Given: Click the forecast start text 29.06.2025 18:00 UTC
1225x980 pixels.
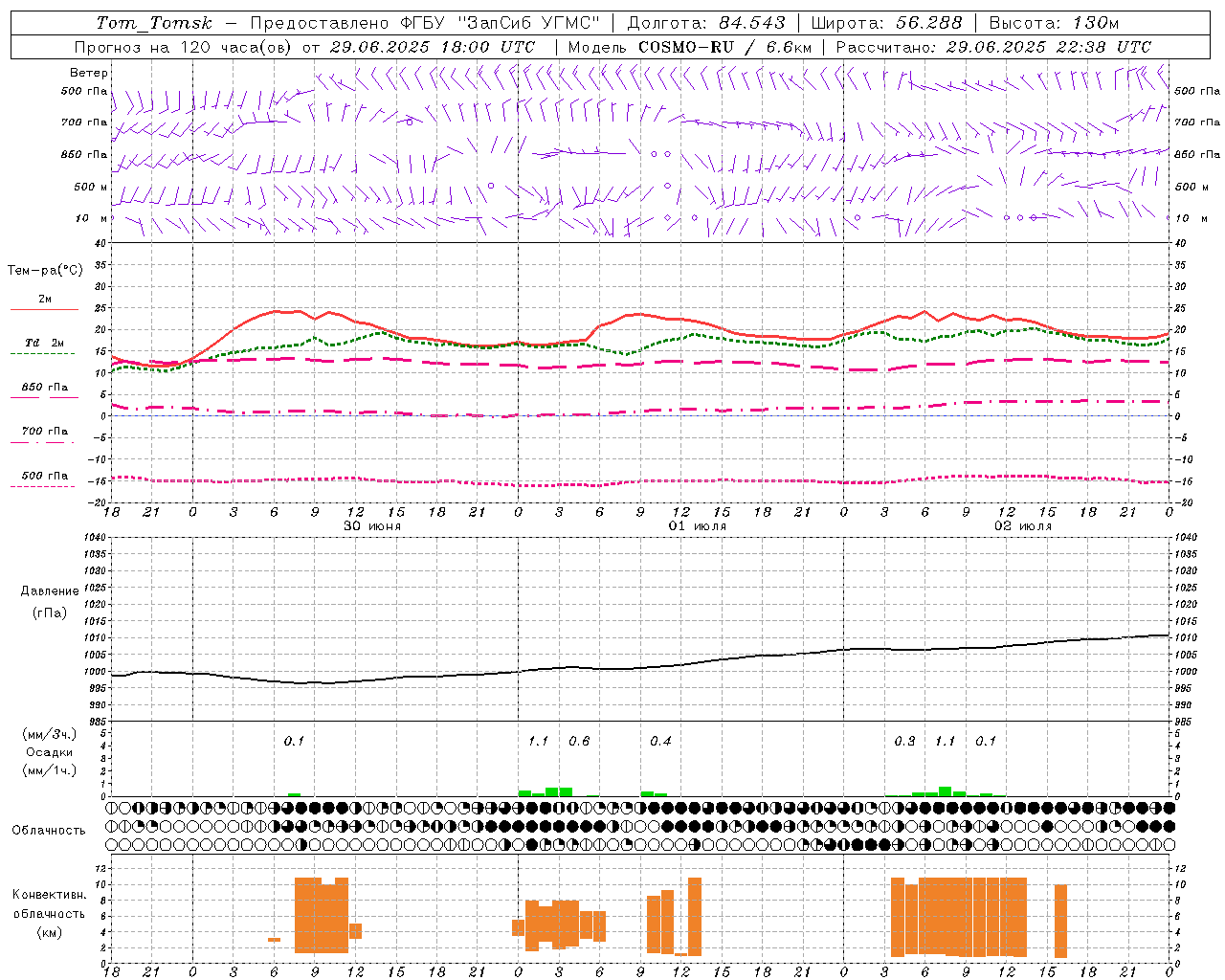Looking at the screenshot, I should [x=433, y=47].
